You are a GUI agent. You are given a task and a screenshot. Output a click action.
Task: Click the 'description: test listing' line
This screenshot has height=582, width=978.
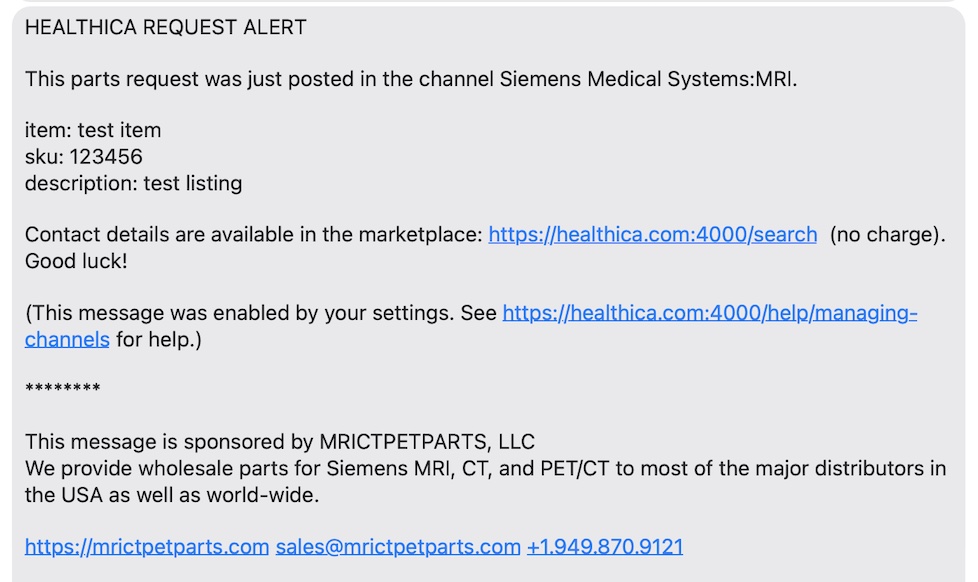pos(133,183)
